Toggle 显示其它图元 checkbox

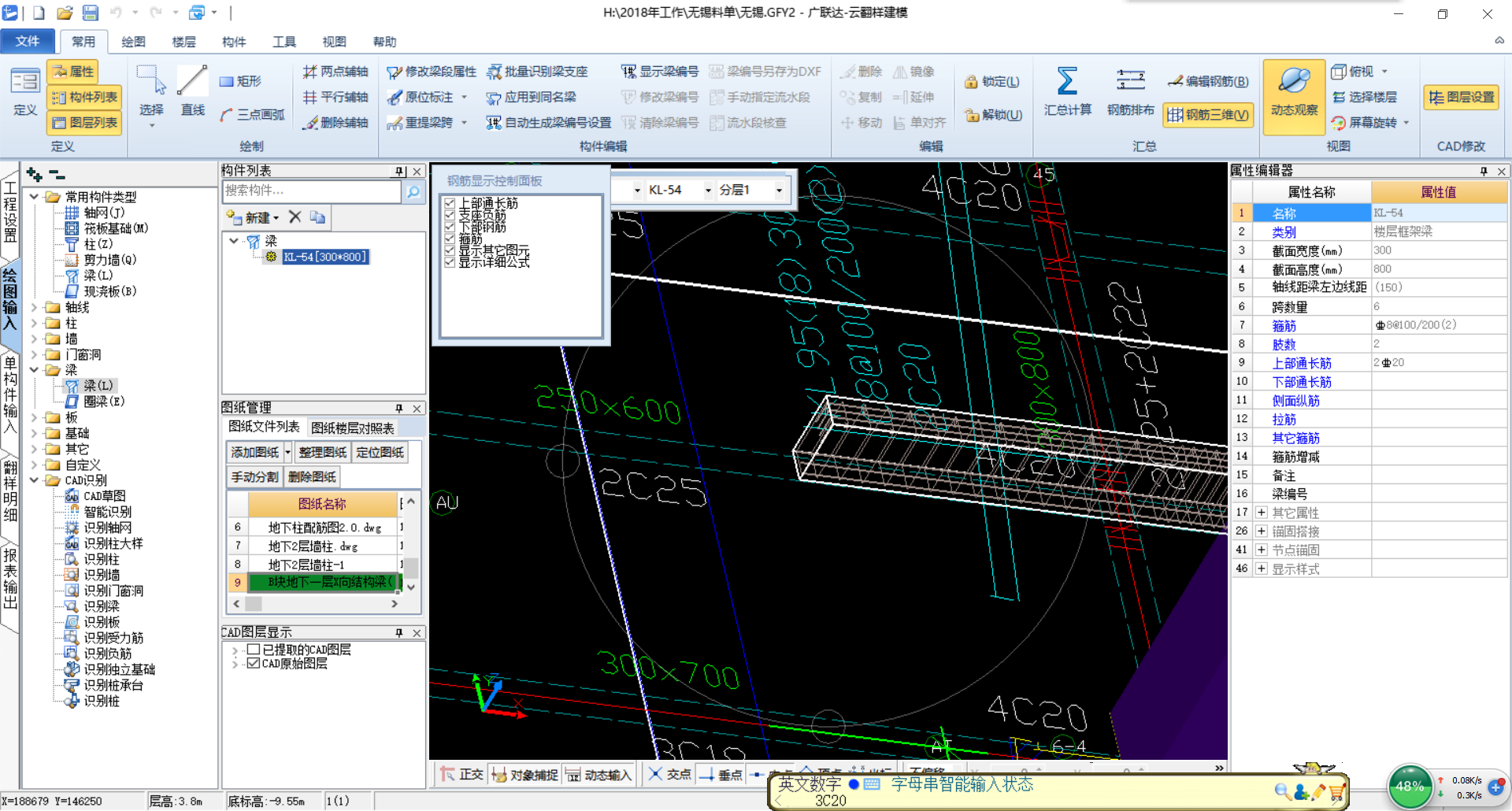pyautogui.click(x=450, y=250)
